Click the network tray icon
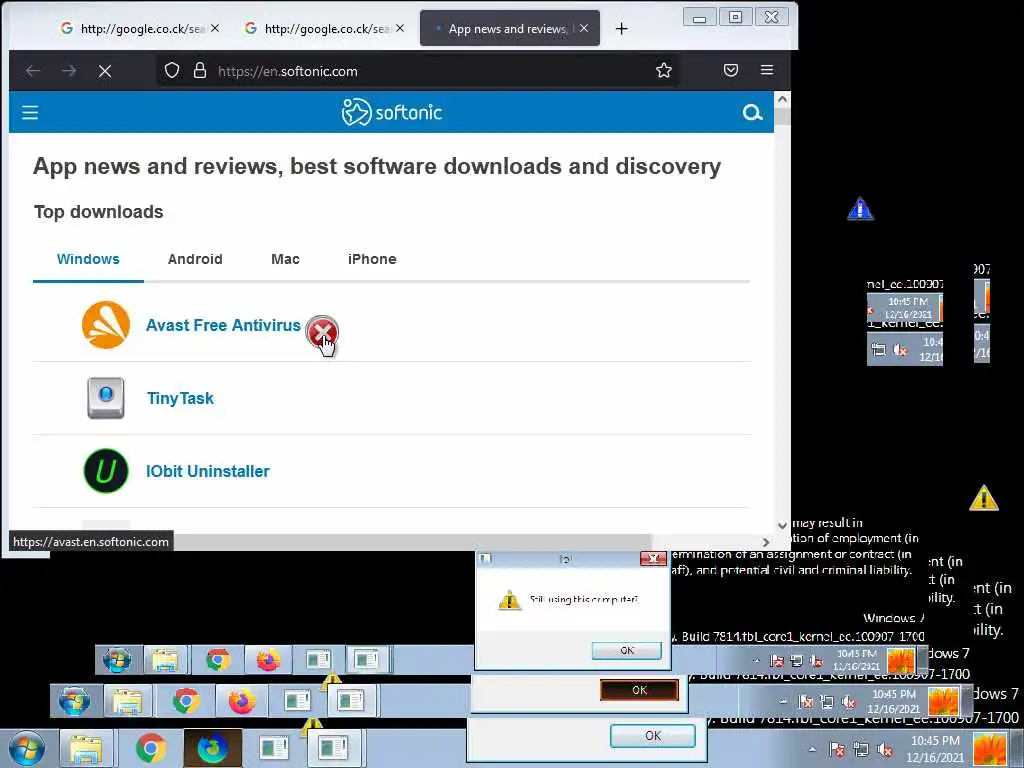This screenshot has height=768, width=1024. point(861,750)
